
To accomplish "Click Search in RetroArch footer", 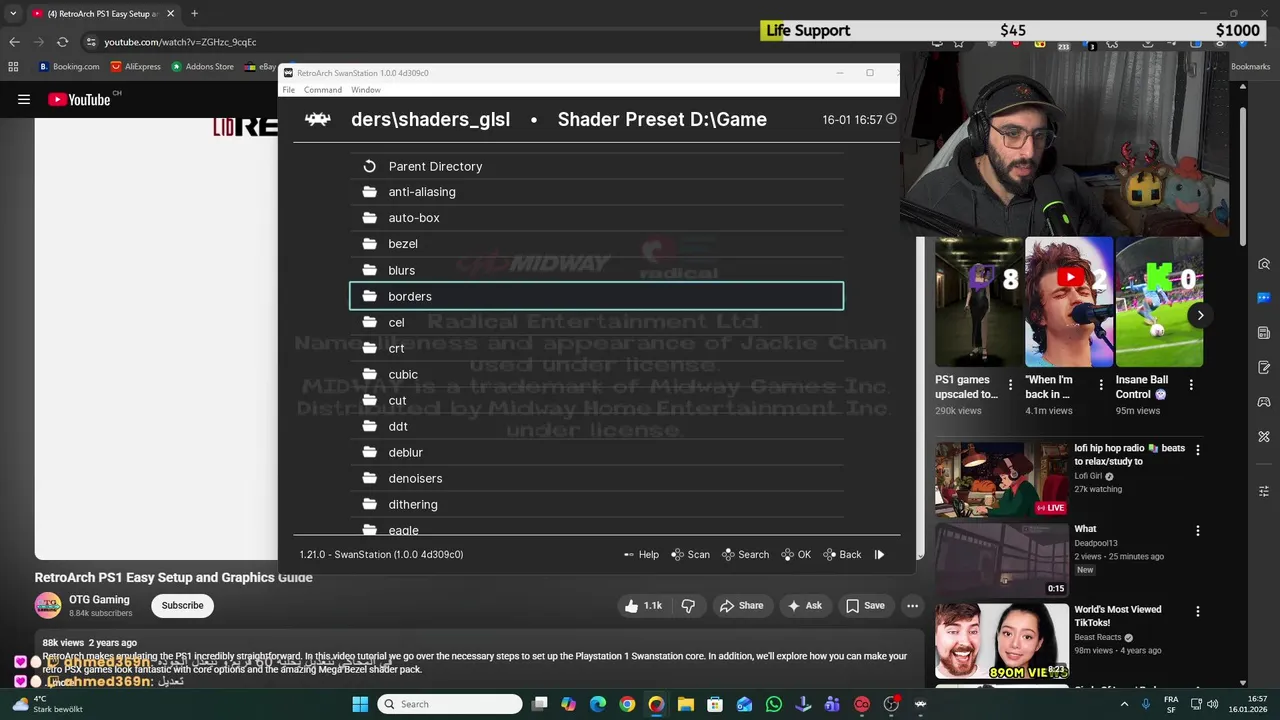I will click(x=746, y=554).
